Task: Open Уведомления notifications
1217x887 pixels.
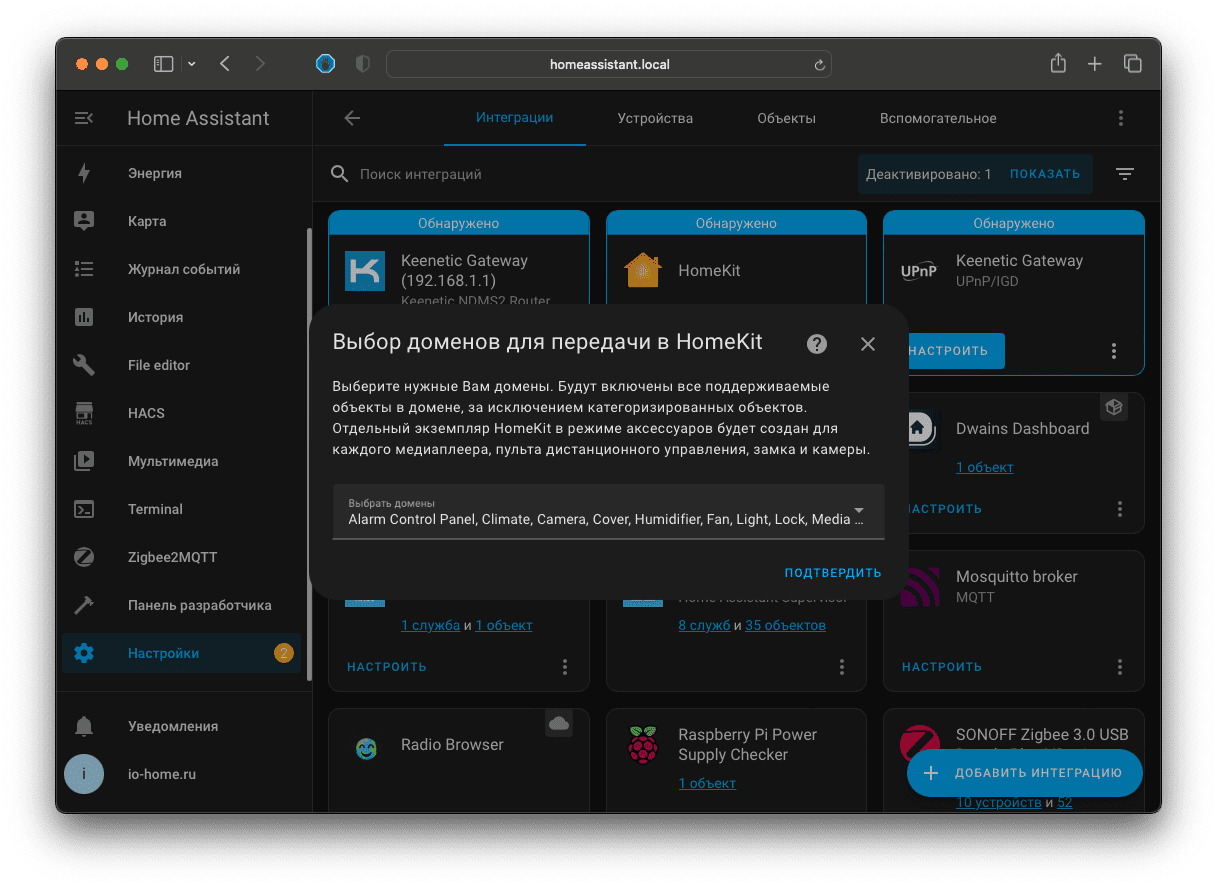Action: [x=181, y=726]
